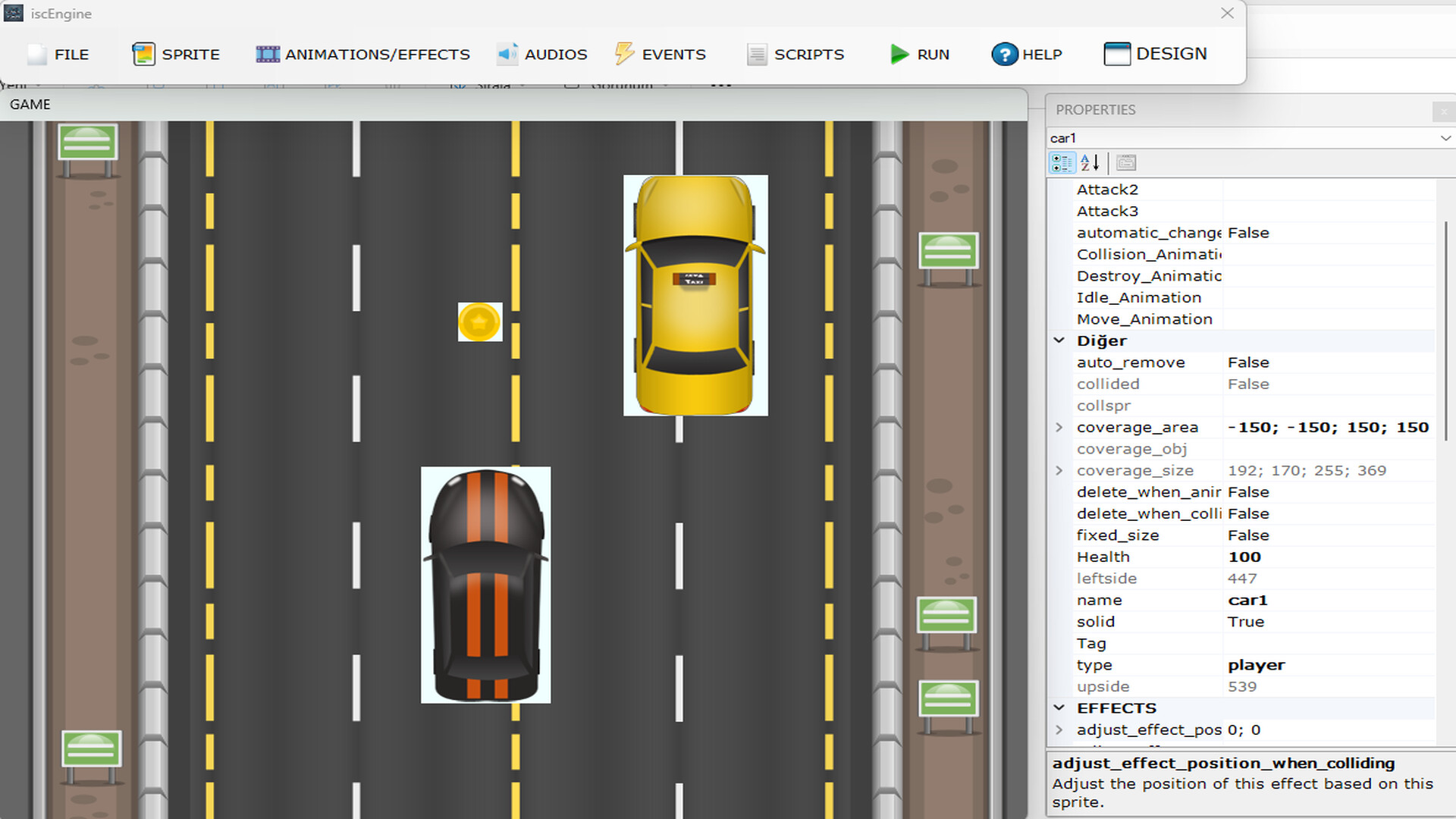Open the HELP question mark icon
The width and height of the screenshot is (1456, 819).
[1005, 54]
